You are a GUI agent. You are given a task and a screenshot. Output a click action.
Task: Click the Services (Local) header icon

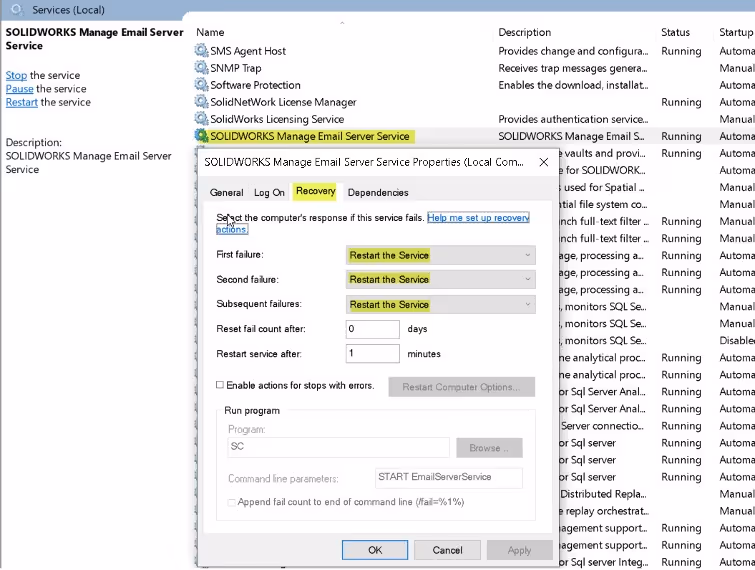pos(17,9)
